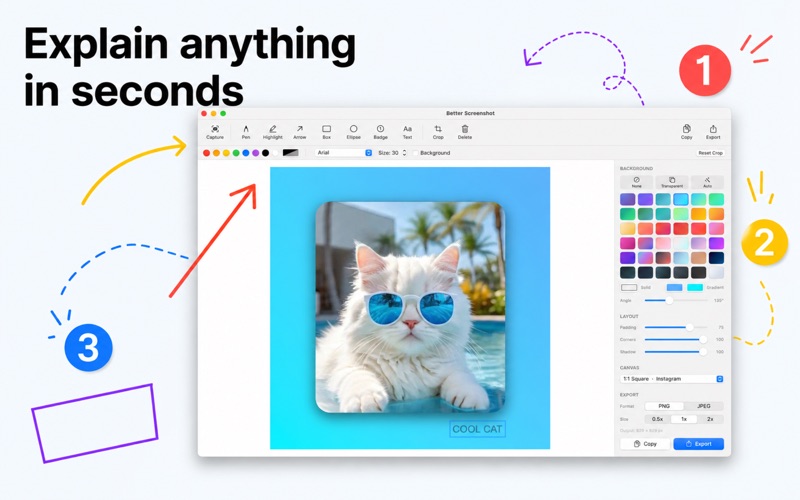Click the 135° angle value
This screenshot has width=800, height=500.
[x=718, y=301]
